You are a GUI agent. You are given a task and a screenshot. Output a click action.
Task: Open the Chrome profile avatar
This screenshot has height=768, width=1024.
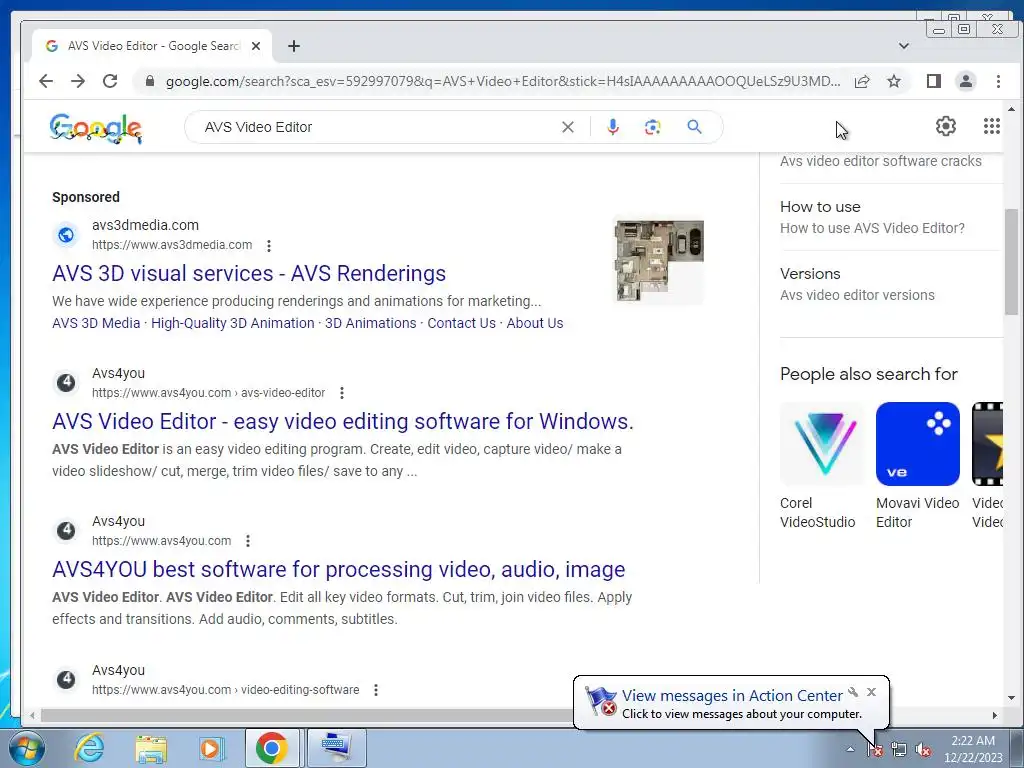[x=966, y=81]
